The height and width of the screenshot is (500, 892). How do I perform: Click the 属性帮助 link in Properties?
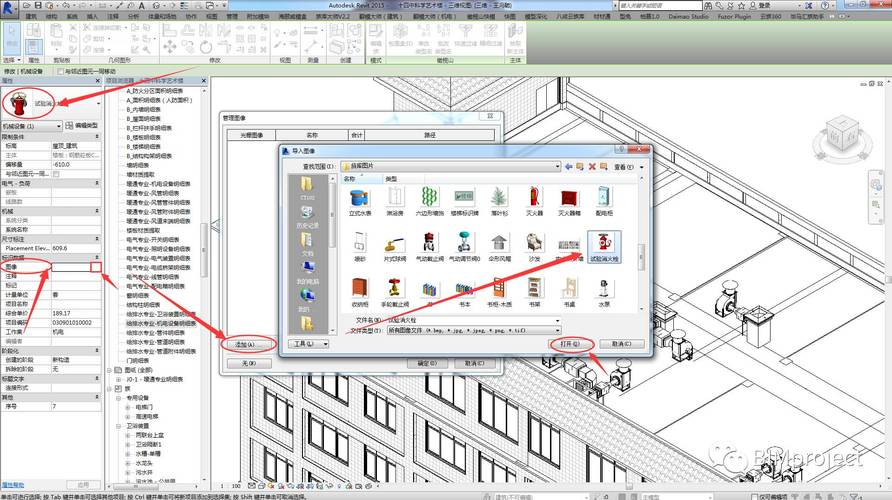point(13,485)
